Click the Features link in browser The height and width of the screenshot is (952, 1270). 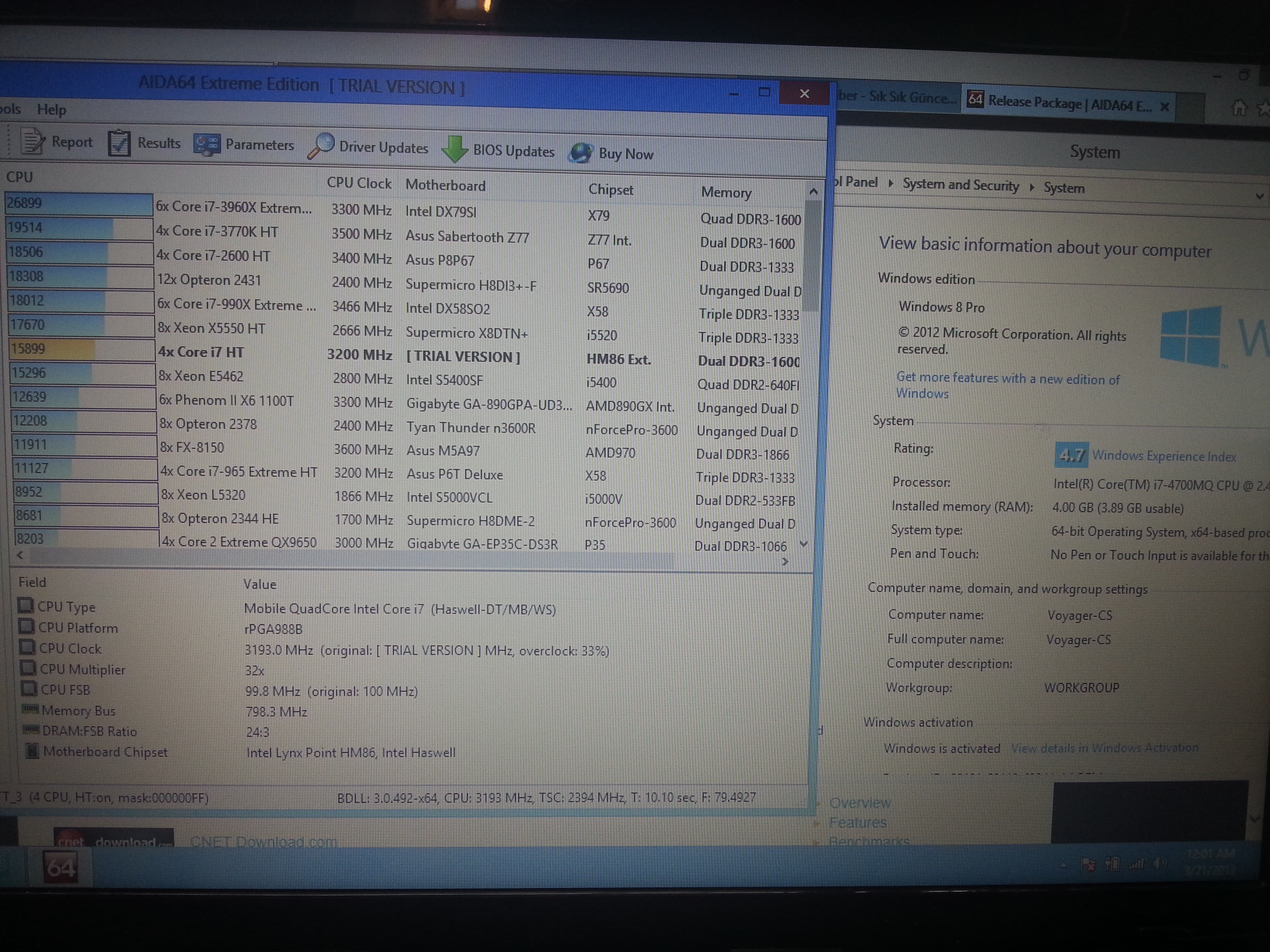(857, 822)
